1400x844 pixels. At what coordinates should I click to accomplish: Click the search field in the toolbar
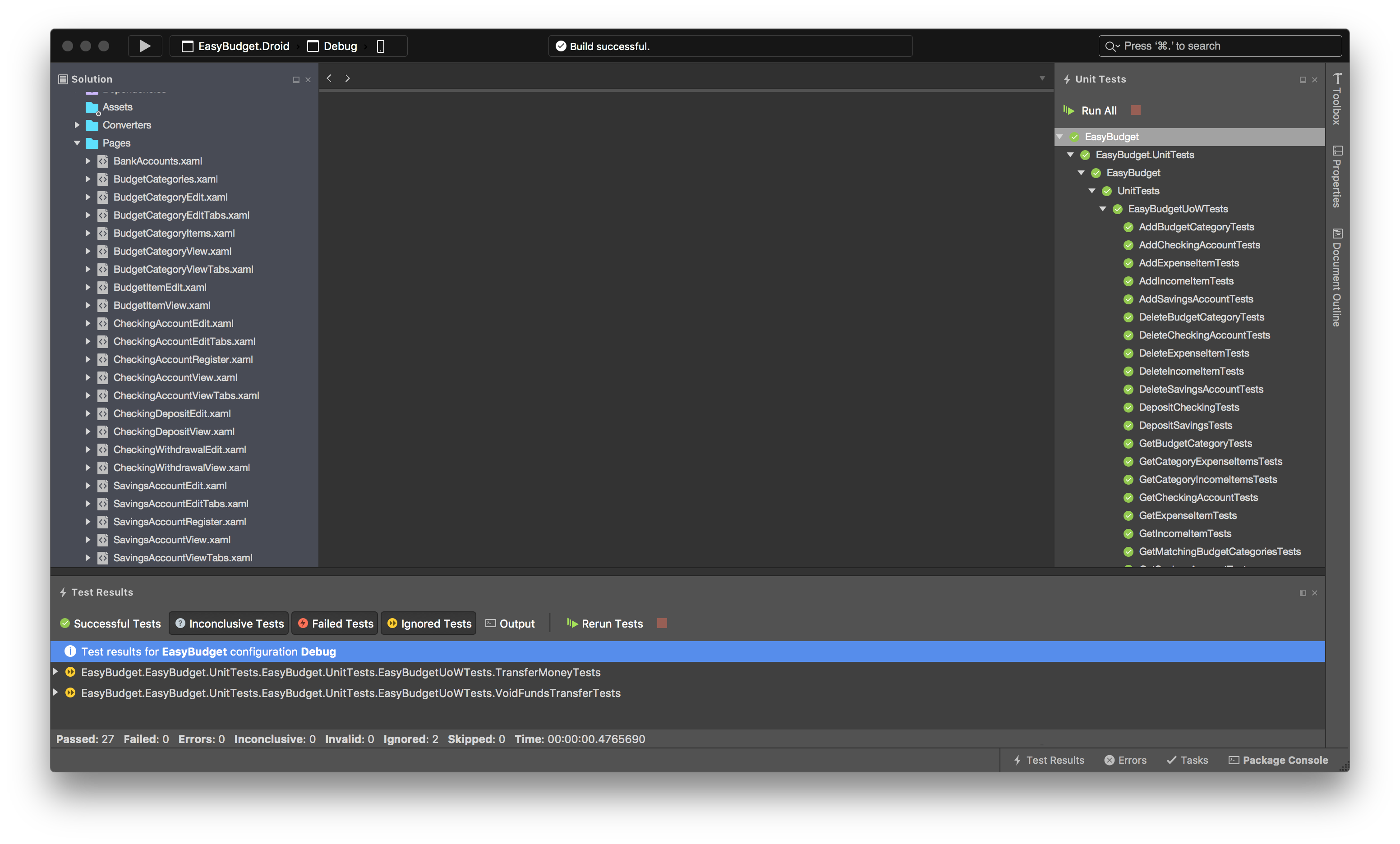pyautogui.click(x=1220, y=46)
